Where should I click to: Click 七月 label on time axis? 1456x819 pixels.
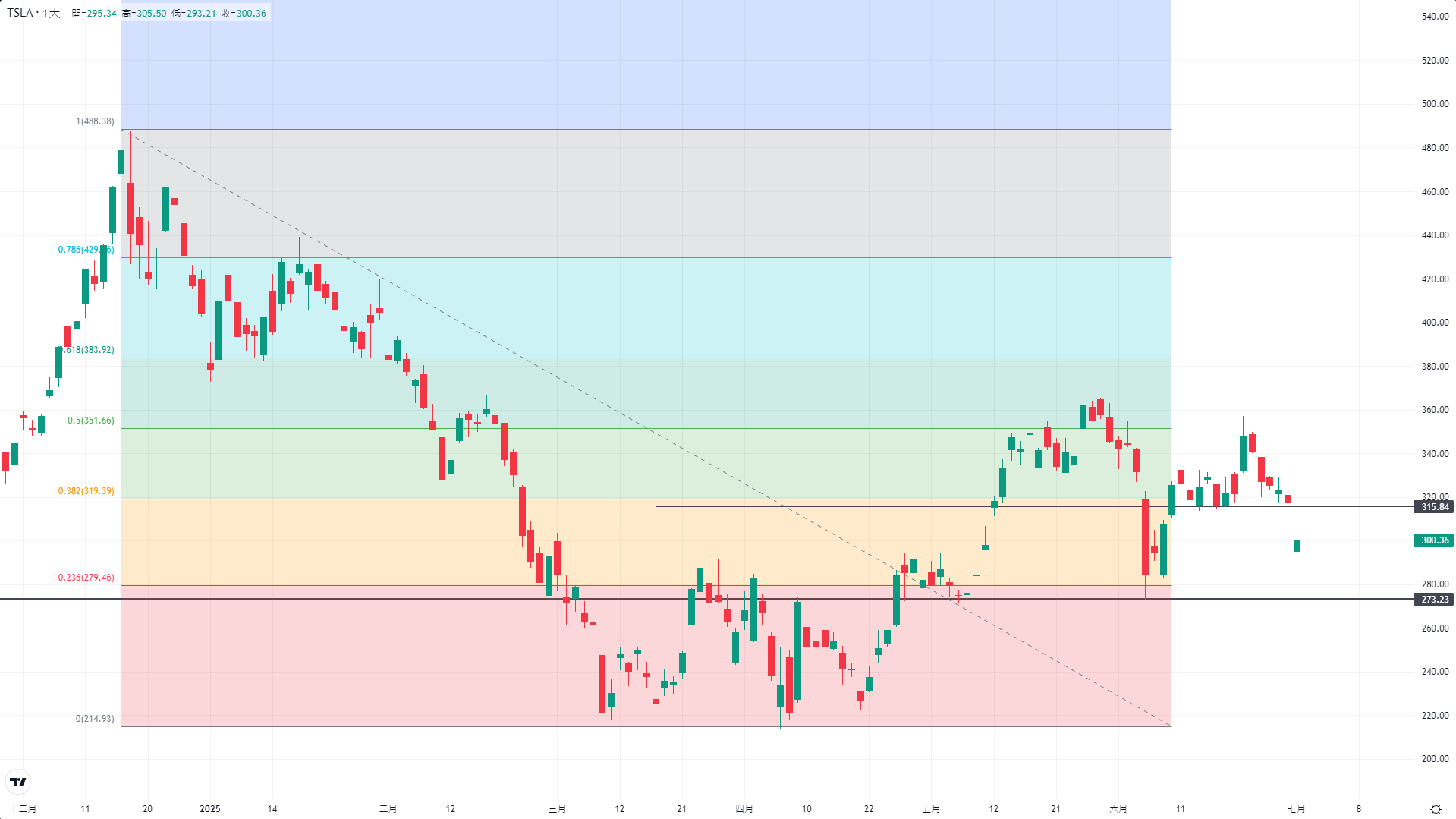[x=1297, y=809]
